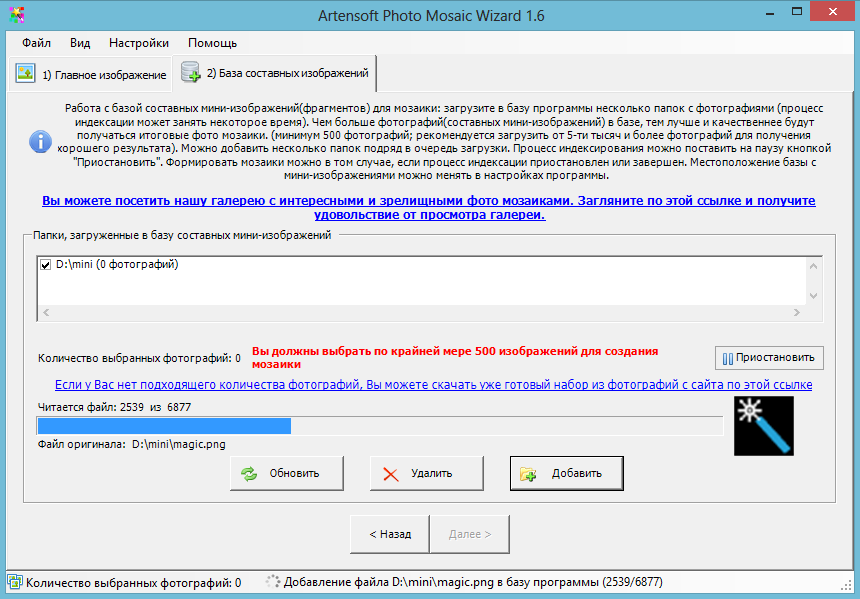Click the folder list left scroll arrow

coord(46,313)
